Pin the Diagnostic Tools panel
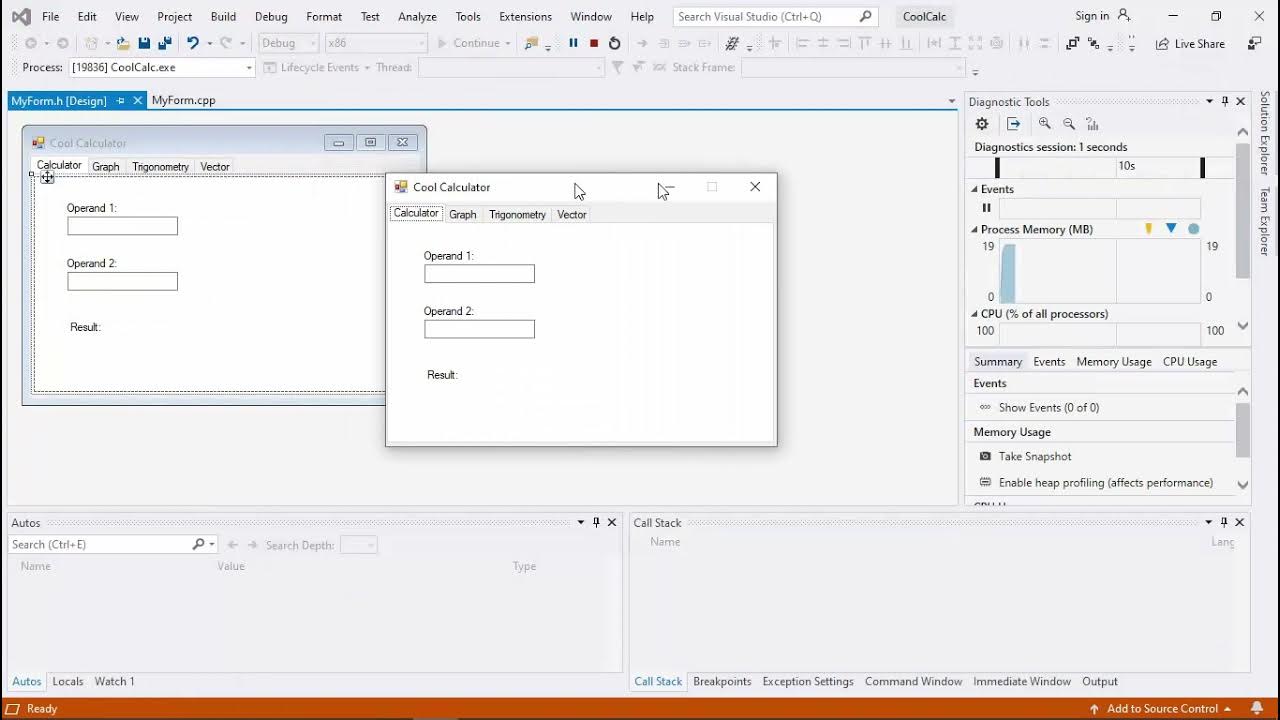This screenshot has width=1280, height=720. (x=1225, y=101)
